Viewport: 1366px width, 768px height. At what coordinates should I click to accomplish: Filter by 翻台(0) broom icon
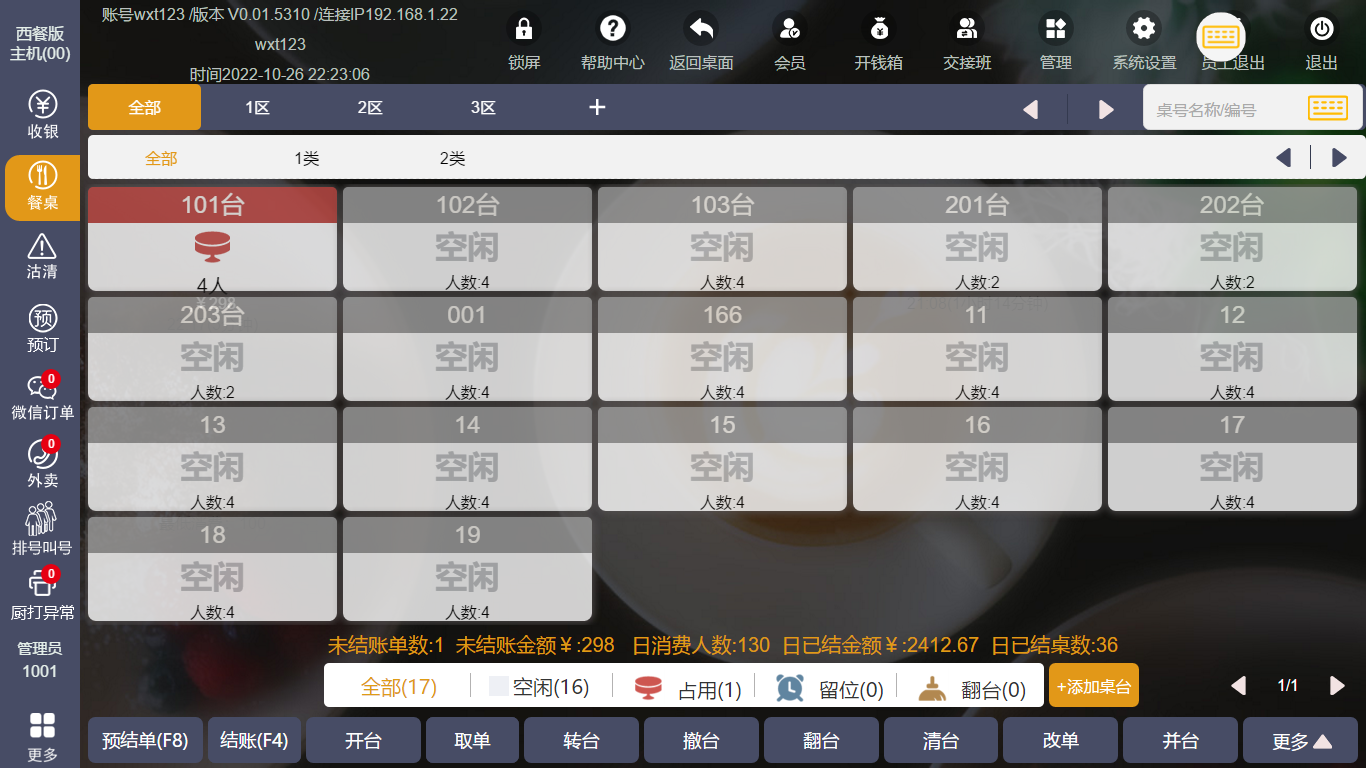click(933, 688)
